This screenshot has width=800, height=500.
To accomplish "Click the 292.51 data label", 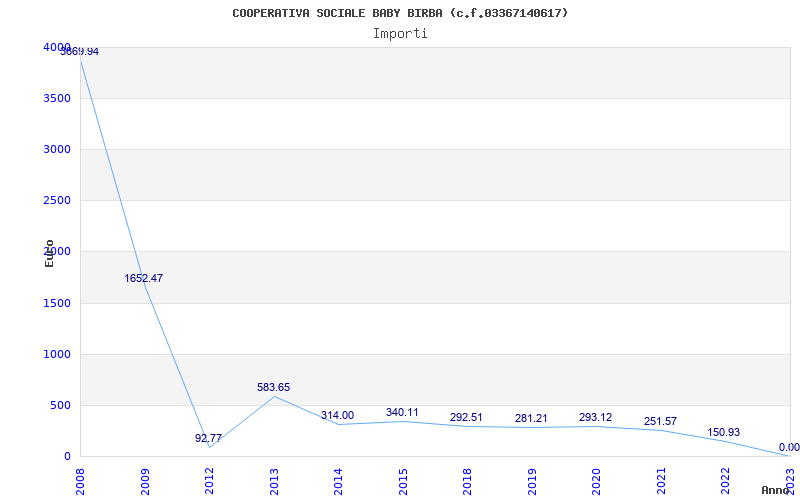I will (x=466, y=417).
